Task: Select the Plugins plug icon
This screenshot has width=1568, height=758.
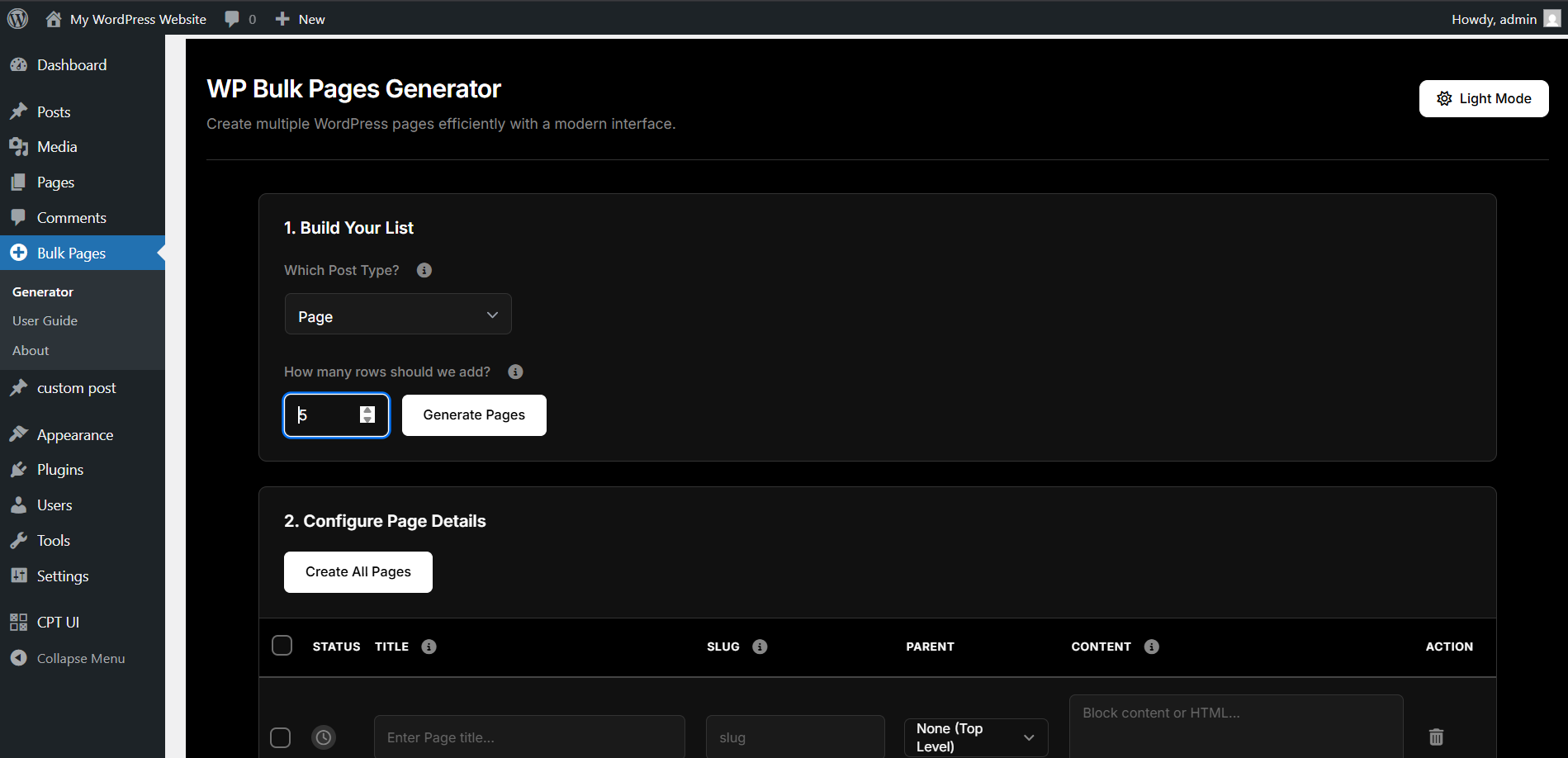Action: (x=20, y=469)
